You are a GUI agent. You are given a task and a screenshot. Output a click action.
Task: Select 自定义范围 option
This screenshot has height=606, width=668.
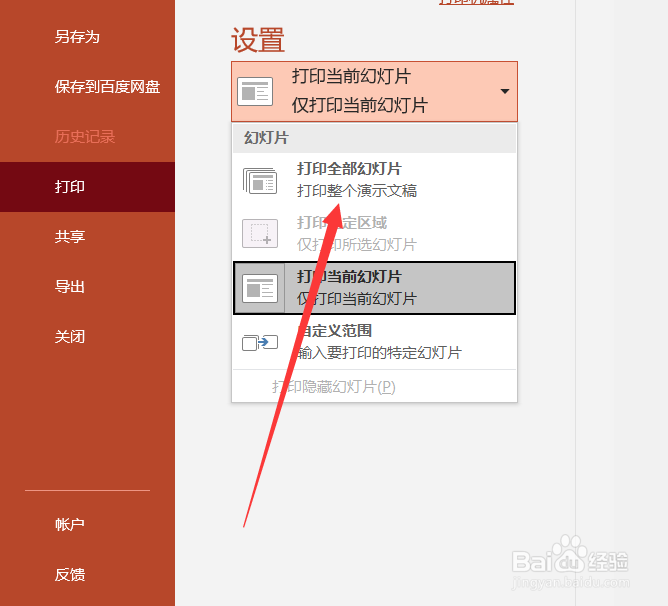click(375, 342)
